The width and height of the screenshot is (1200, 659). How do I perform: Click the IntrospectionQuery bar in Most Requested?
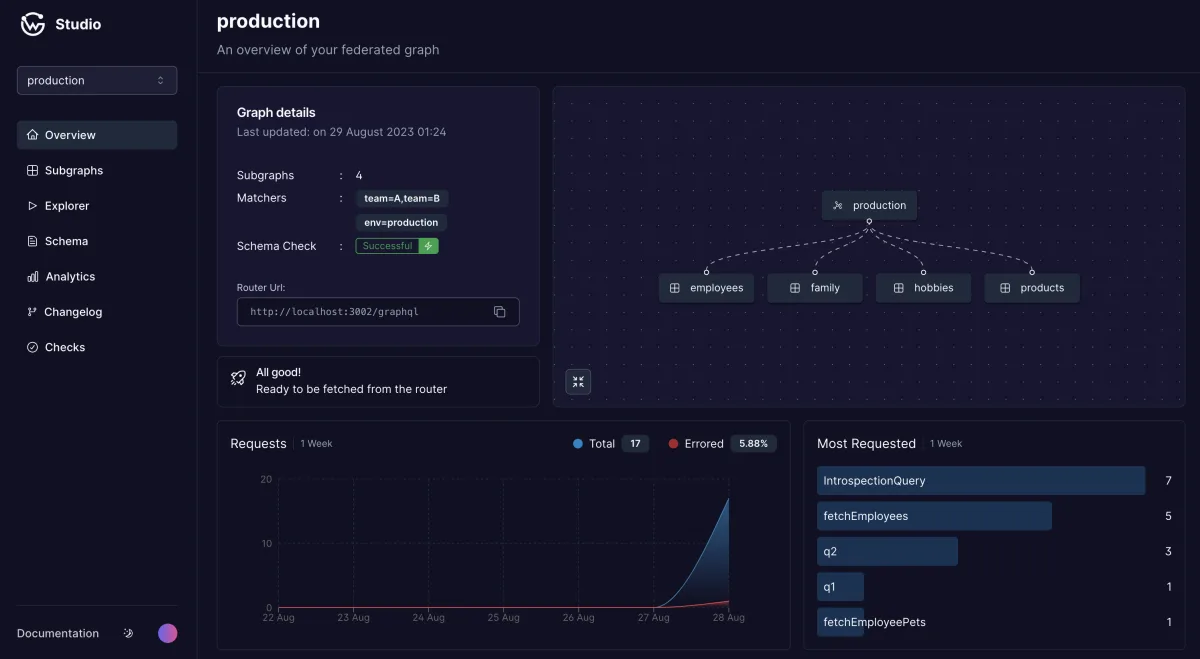point(981,481)
